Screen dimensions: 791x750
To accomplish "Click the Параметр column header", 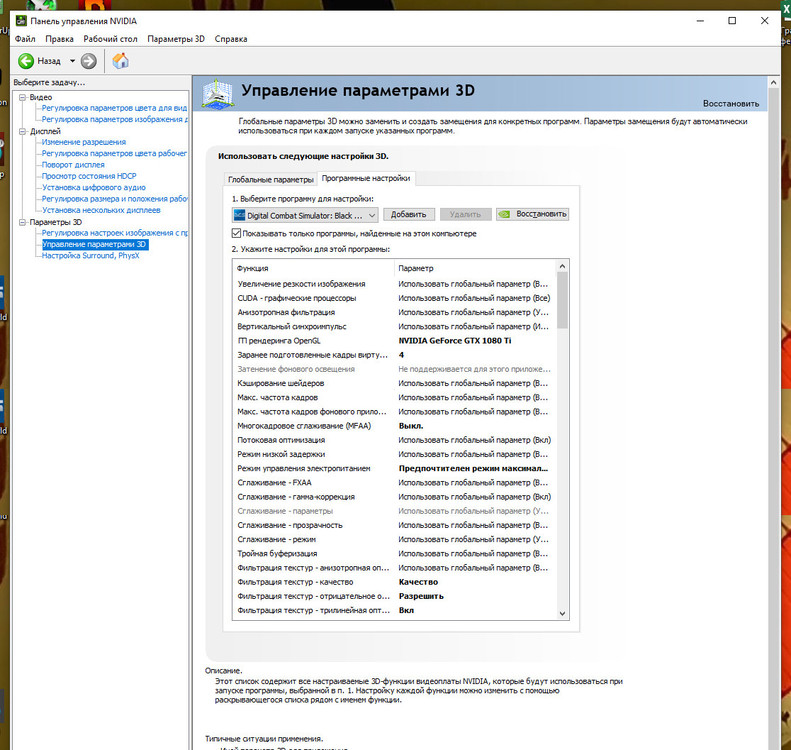I will [x=474, y=268].
